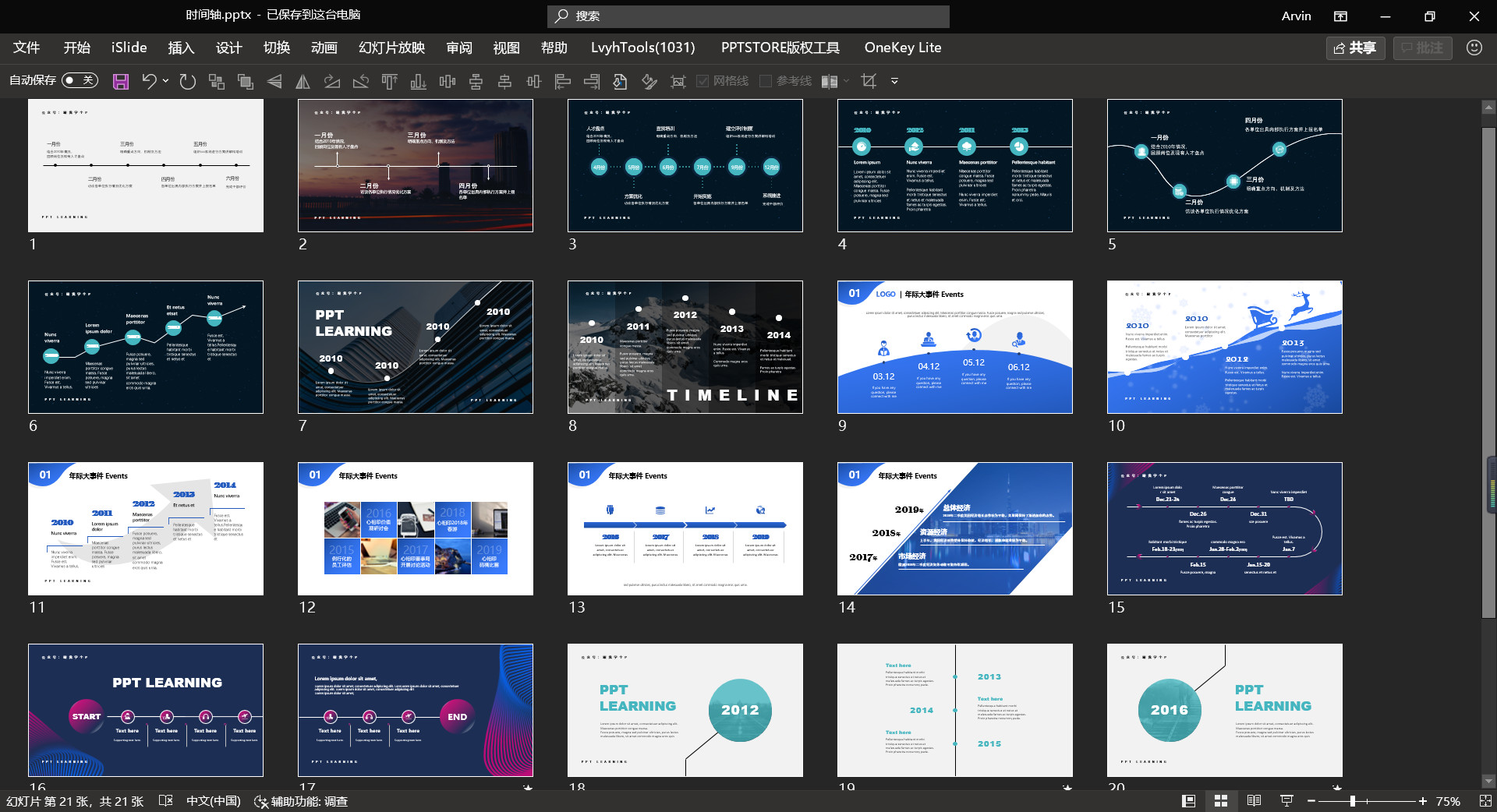This screenshot has height=812, width=1497.
Task: Click the vertical scrollbar down arrow
Action: [x=1488, y=781]
